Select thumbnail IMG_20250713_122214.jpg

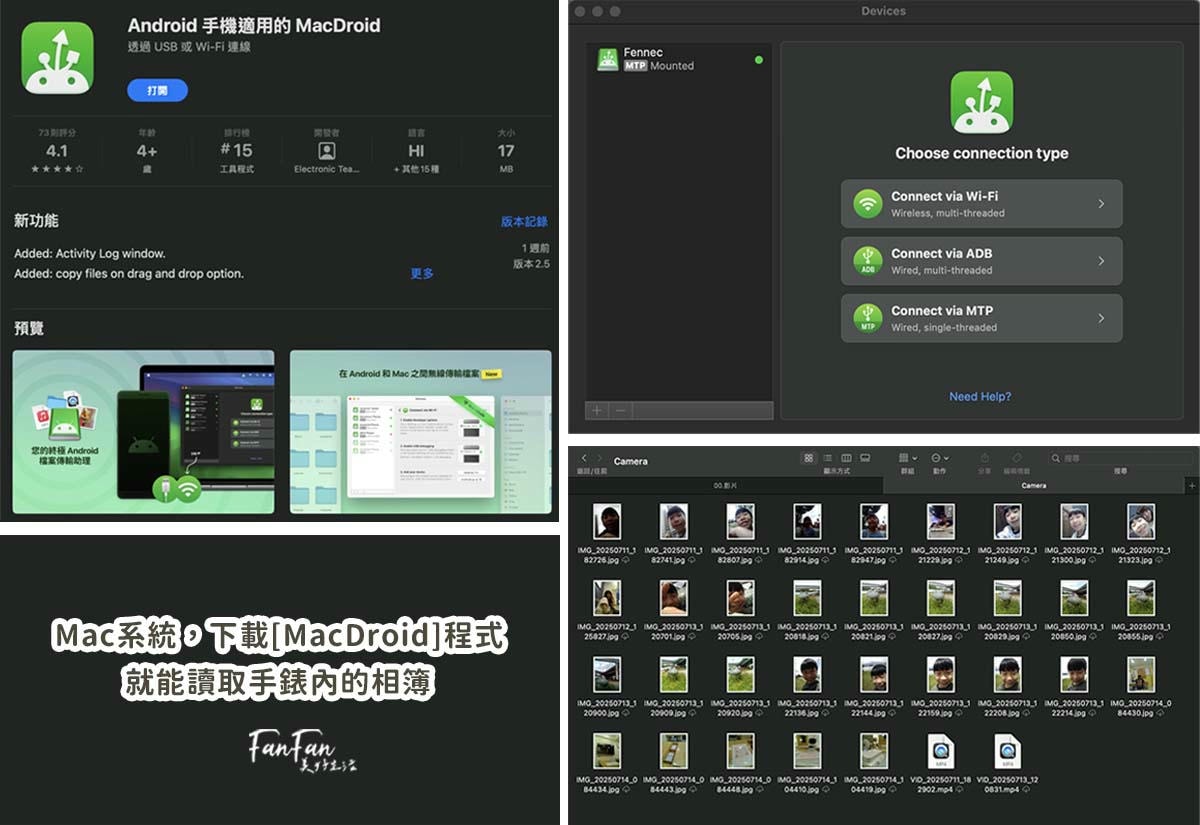[1074, 674]
